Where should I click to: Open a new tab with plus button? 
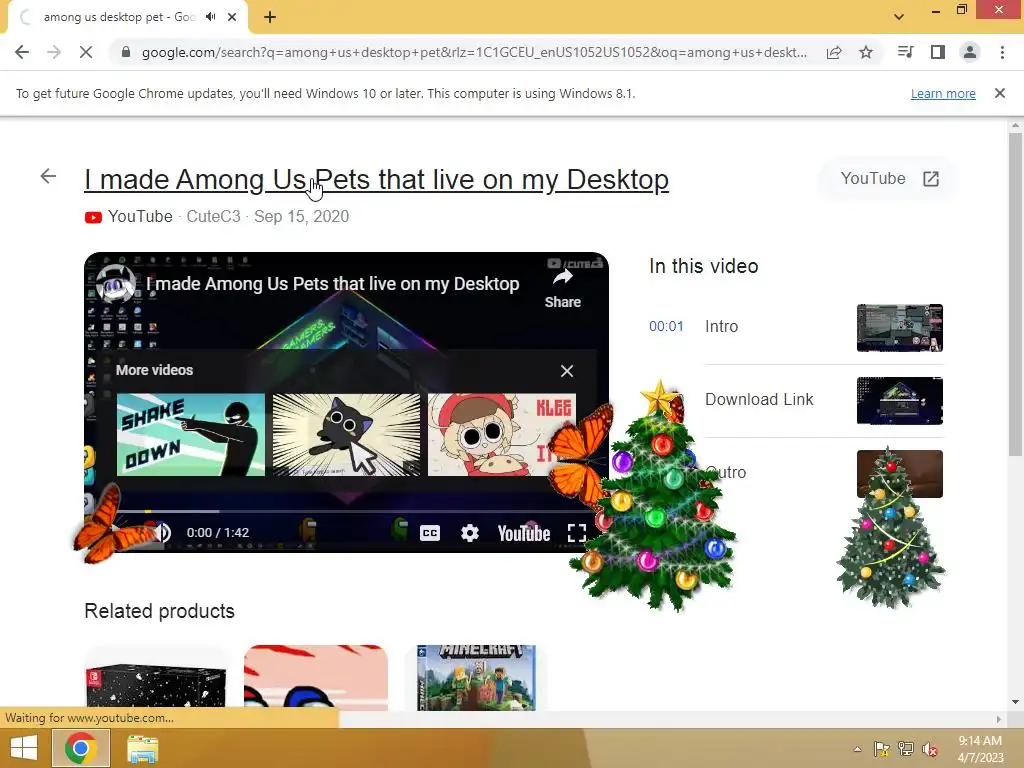pos(270,17)
